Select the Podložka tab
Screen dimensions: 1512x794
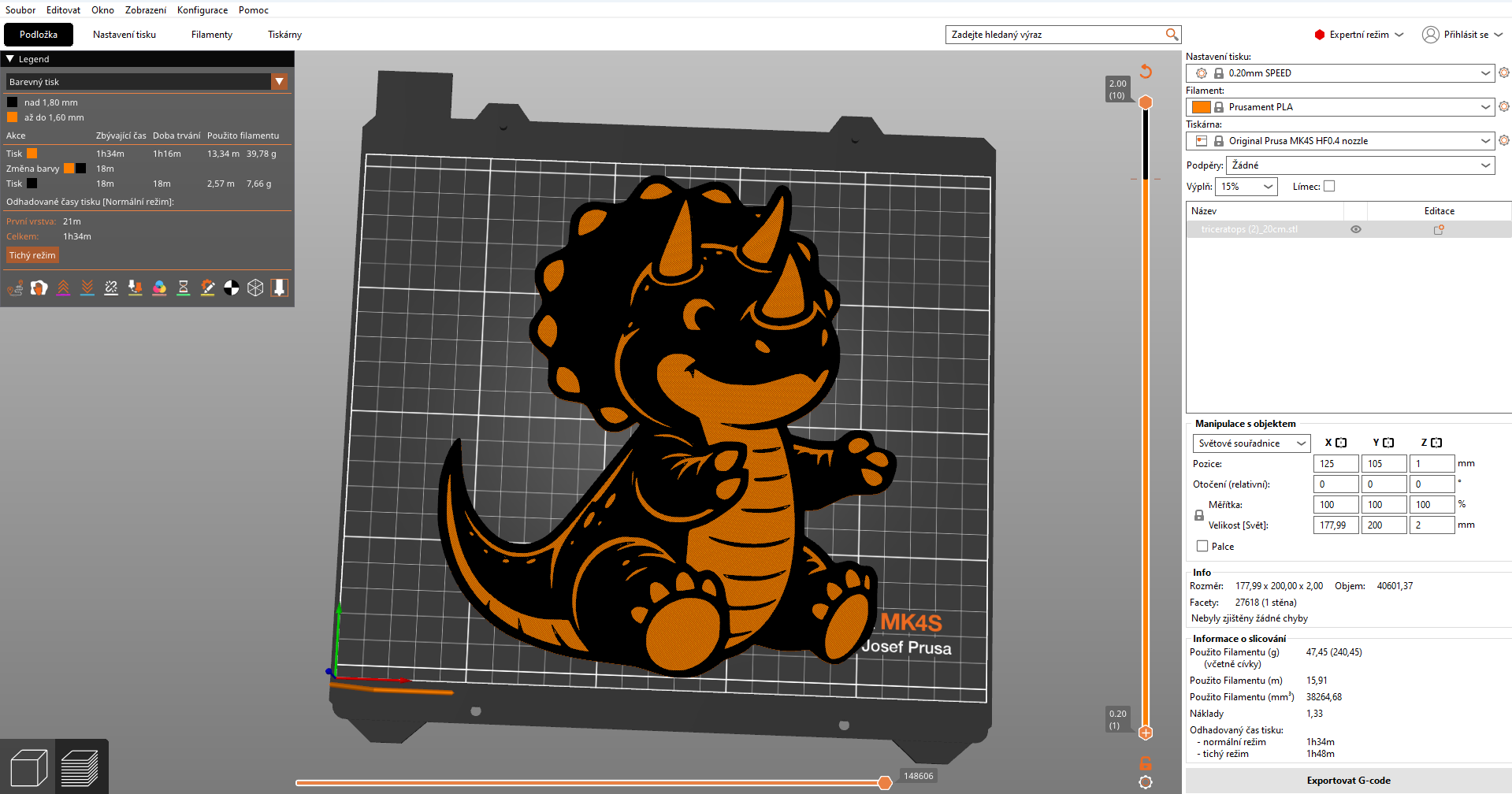coord(39,35)
